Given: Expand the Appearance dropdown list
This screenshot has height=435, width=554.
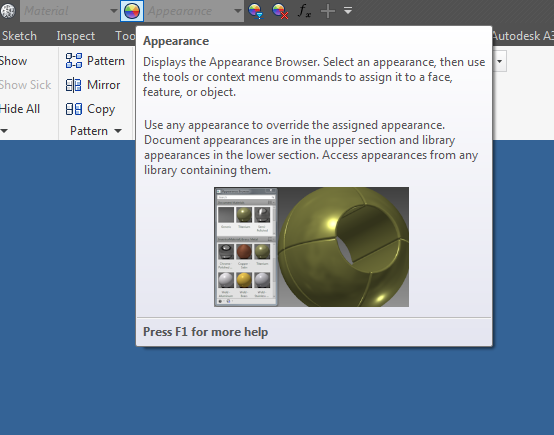Looking at the screenshot, I should point(238,11).
